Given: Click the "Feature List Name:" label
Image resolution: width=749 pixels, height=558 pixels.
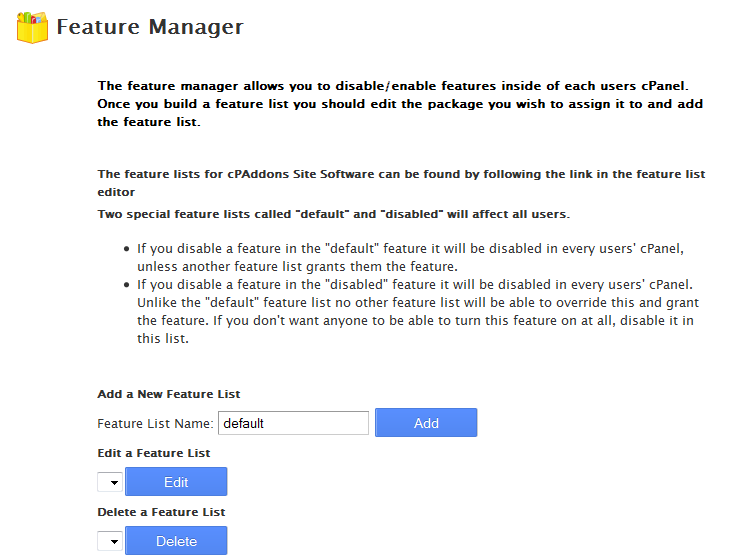Looking at the screenshot, I should coord(155,423).
